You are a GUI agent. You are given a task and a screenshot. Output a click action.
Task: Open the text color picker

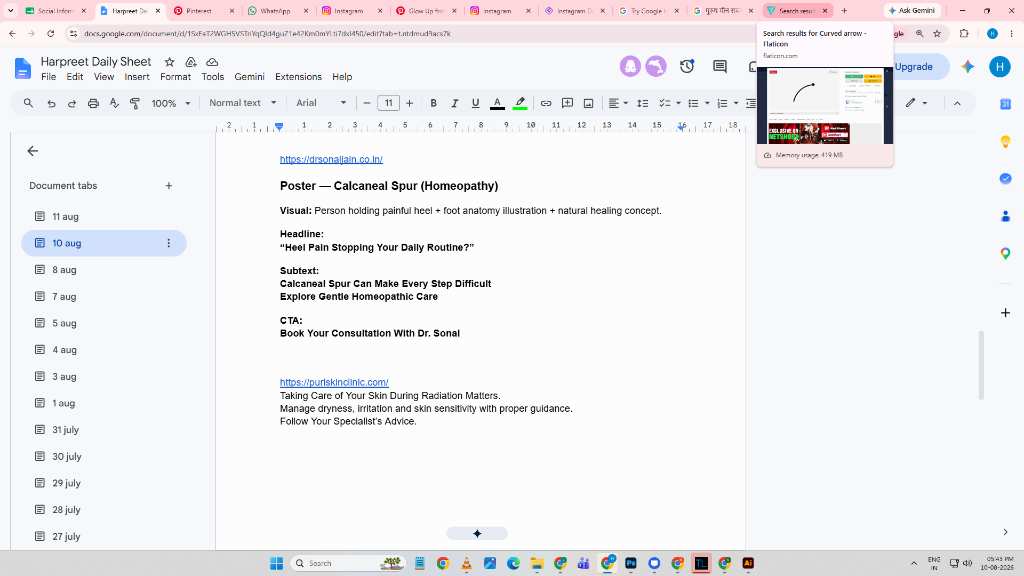[x=497, y=103]
